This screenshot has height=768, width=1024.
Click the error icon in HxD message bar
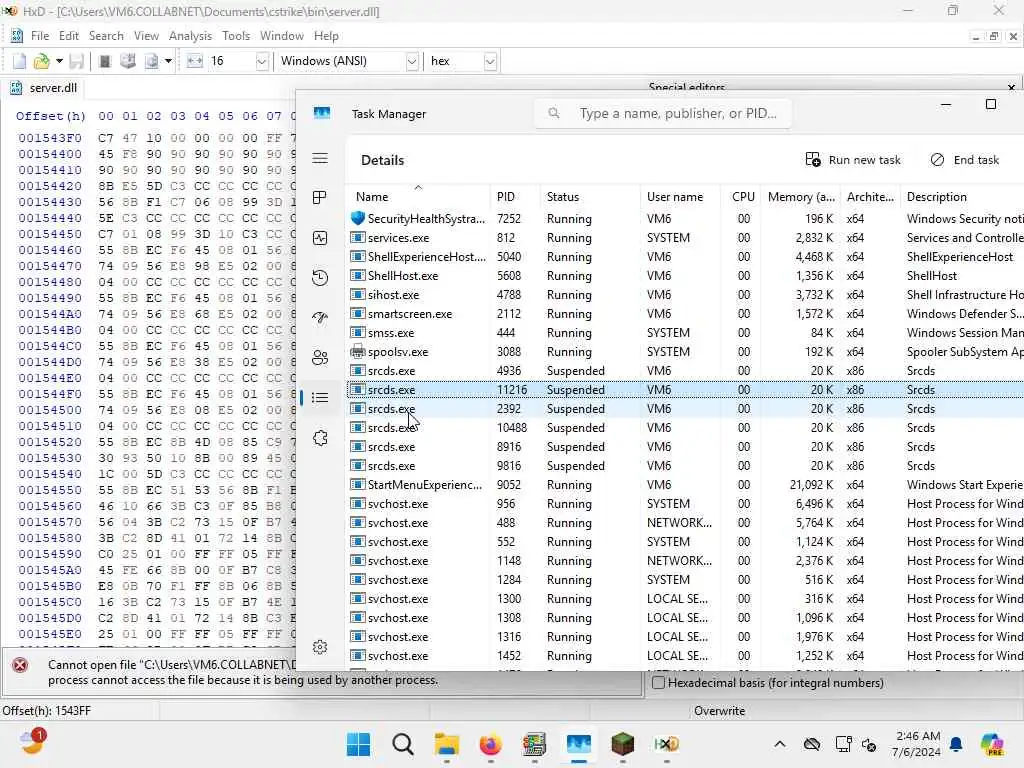20,665
